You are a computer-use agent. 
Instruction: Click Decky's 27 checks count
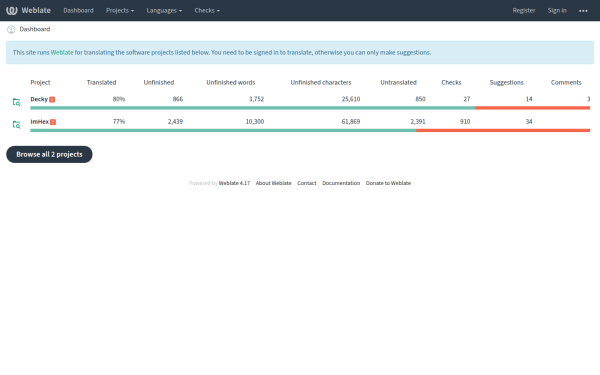(x=467, y=99)
